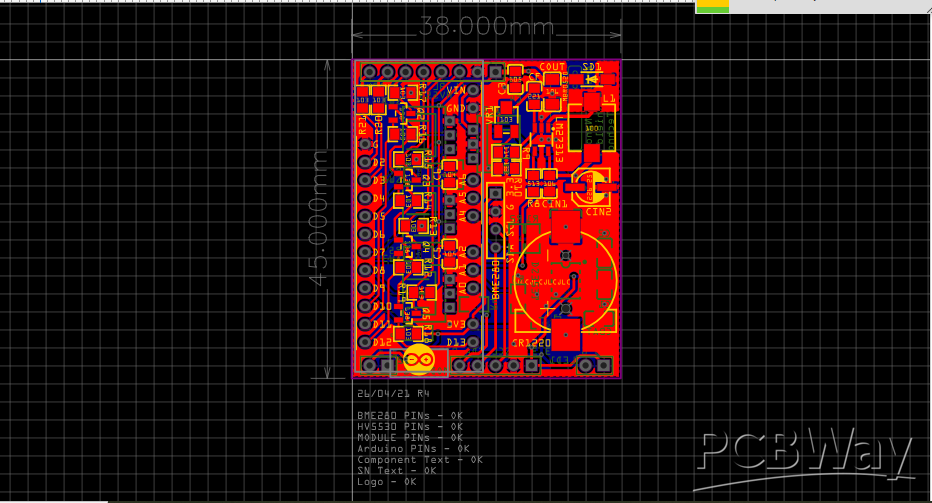This screenshot has height=503, width=932.
Task: Click the through-hole pad beside D13
Action: 474,342
